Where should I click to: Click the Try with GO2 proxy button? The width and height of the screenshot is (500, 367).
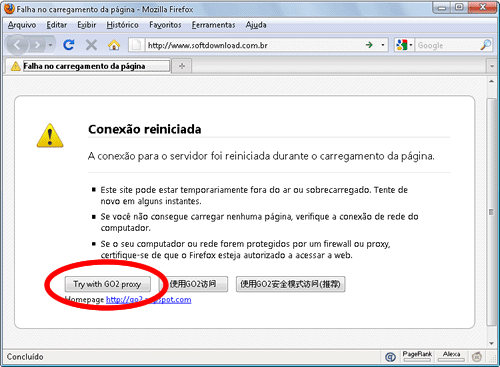pyautogui.click(x=107, y=284)
